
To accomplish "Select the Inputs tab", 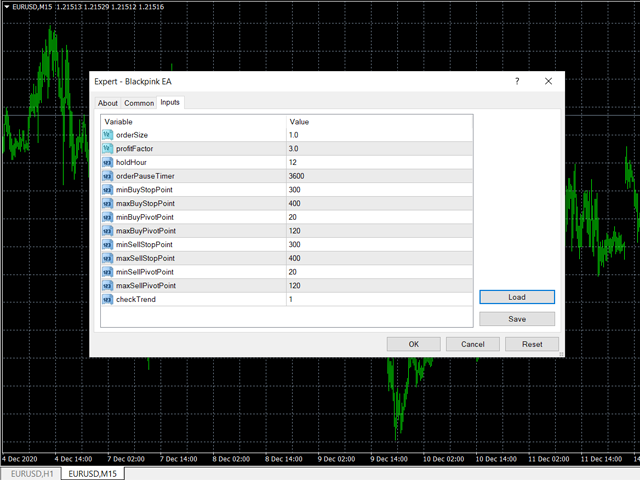I will 170,102.
